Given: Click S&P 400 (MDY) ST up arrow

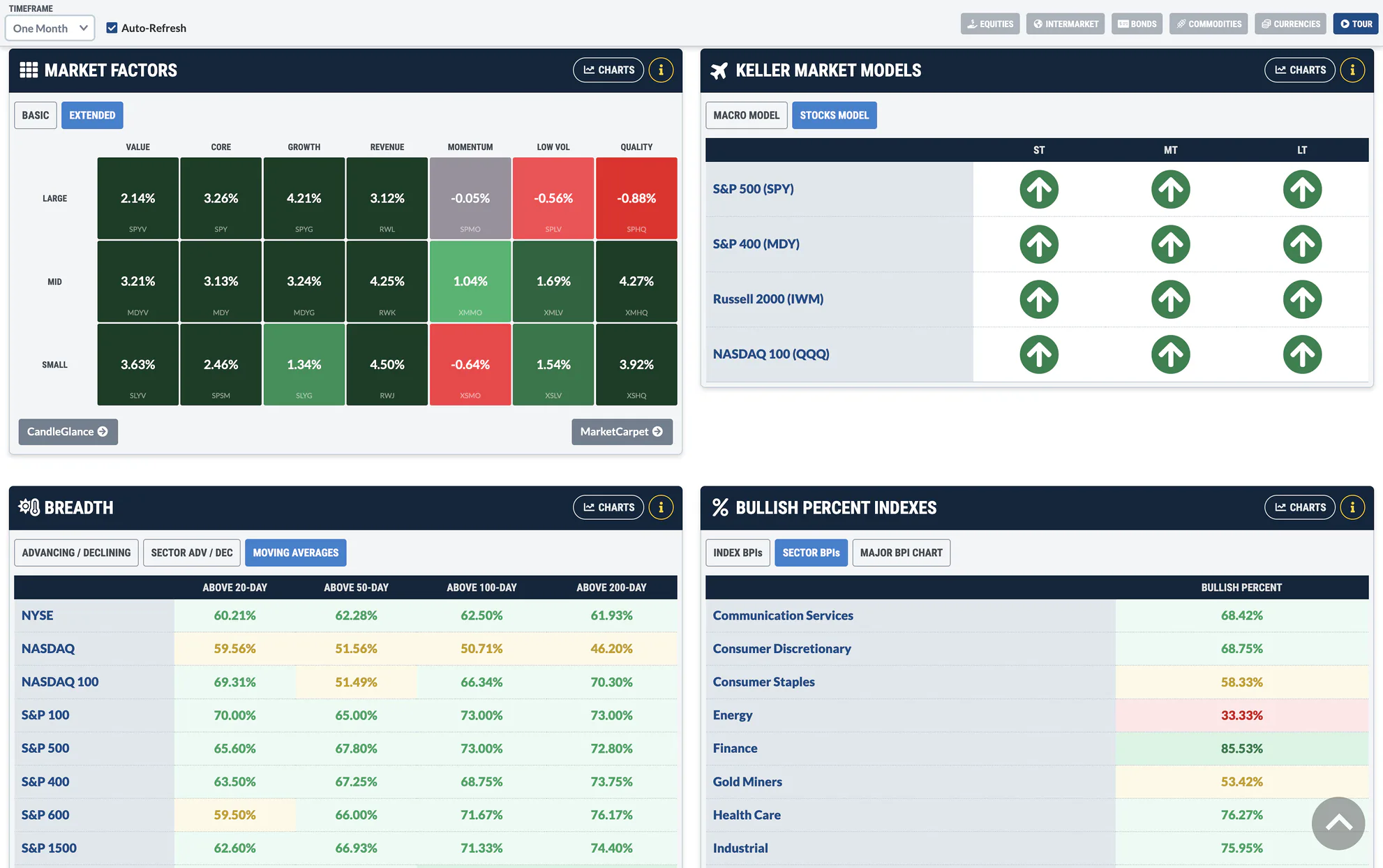Looking at the screenshot, I should tap(1039, 244).
